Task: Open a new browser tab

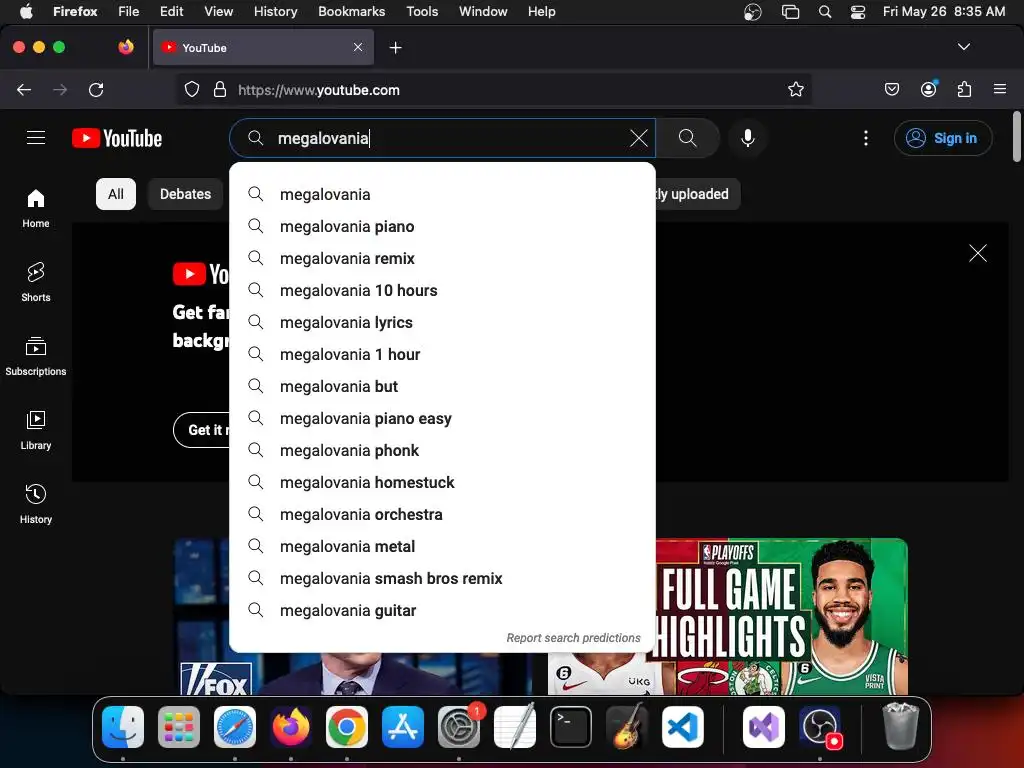Action: [395, 48]
